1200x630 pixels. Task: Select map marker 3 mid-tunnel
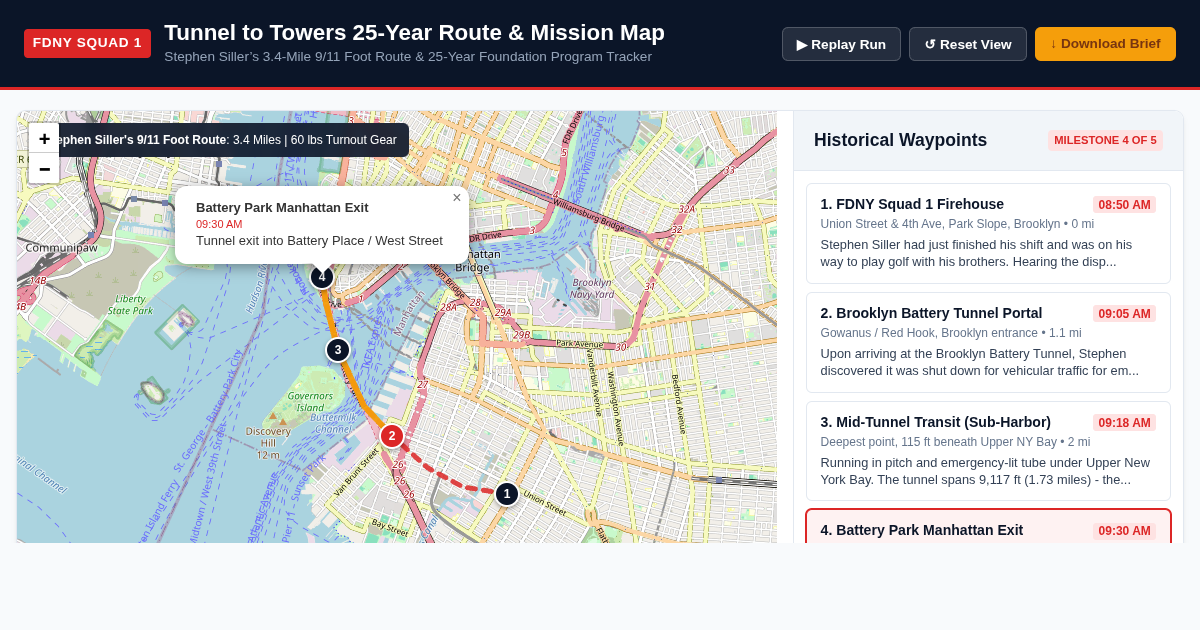338,350
